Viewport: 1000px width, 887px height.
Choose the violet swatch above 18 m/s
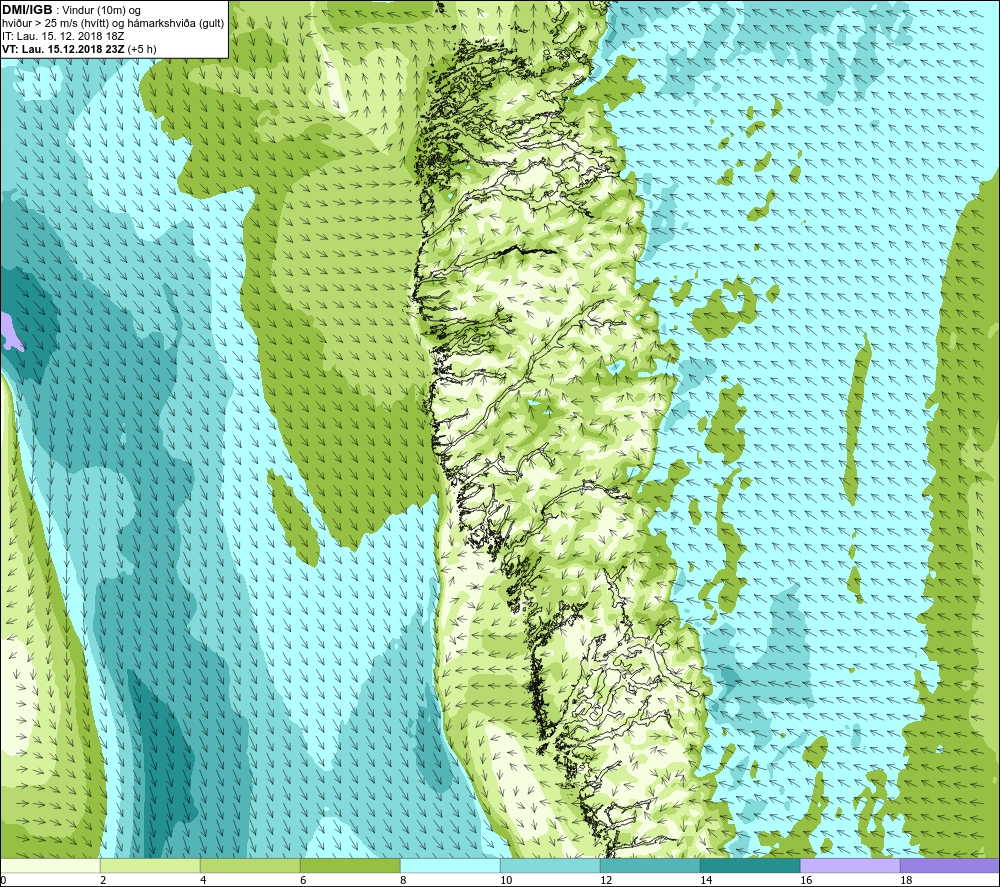[950, 865]
